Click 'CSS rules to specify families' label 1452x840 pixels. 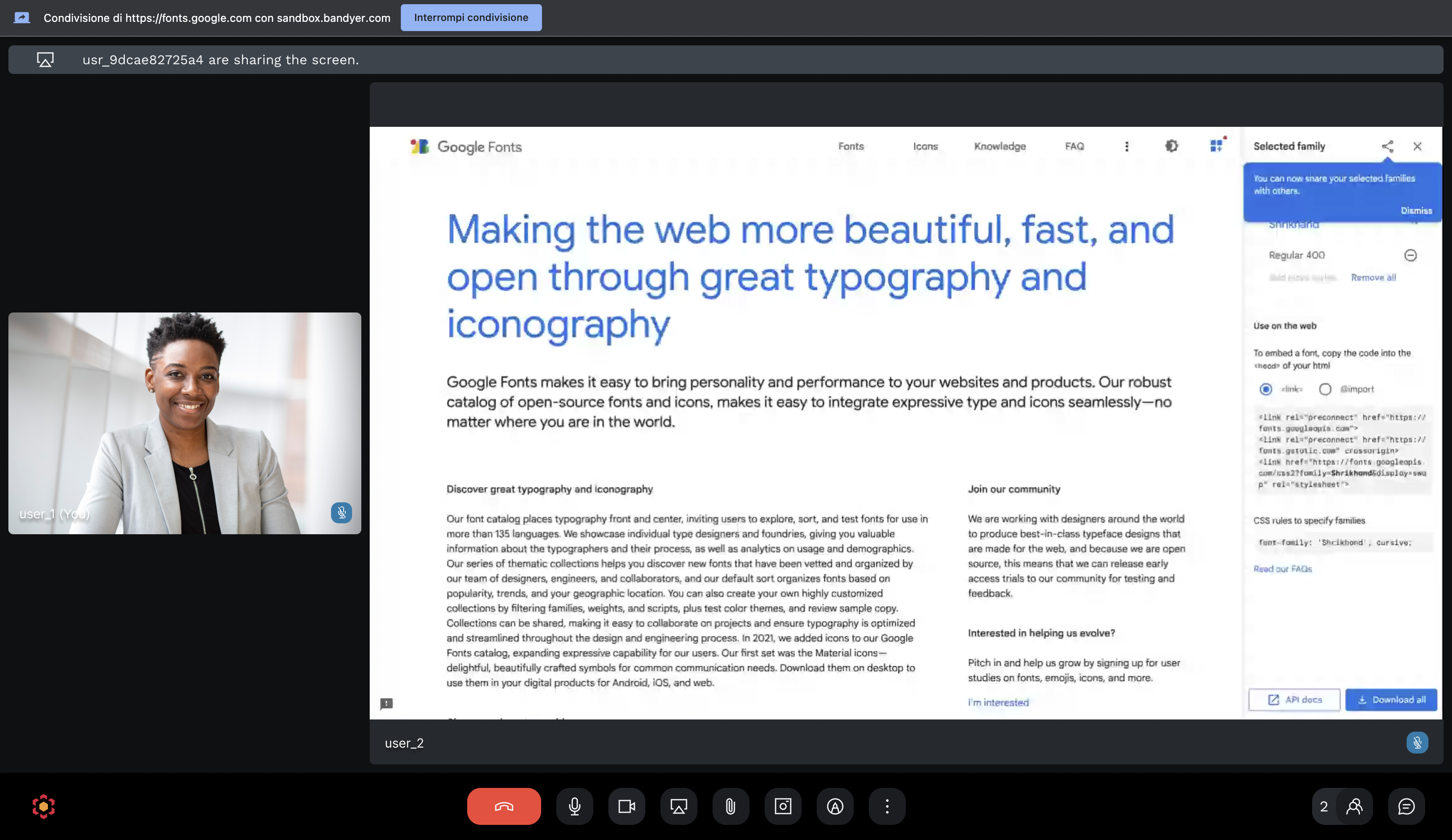click(1309, 520)
